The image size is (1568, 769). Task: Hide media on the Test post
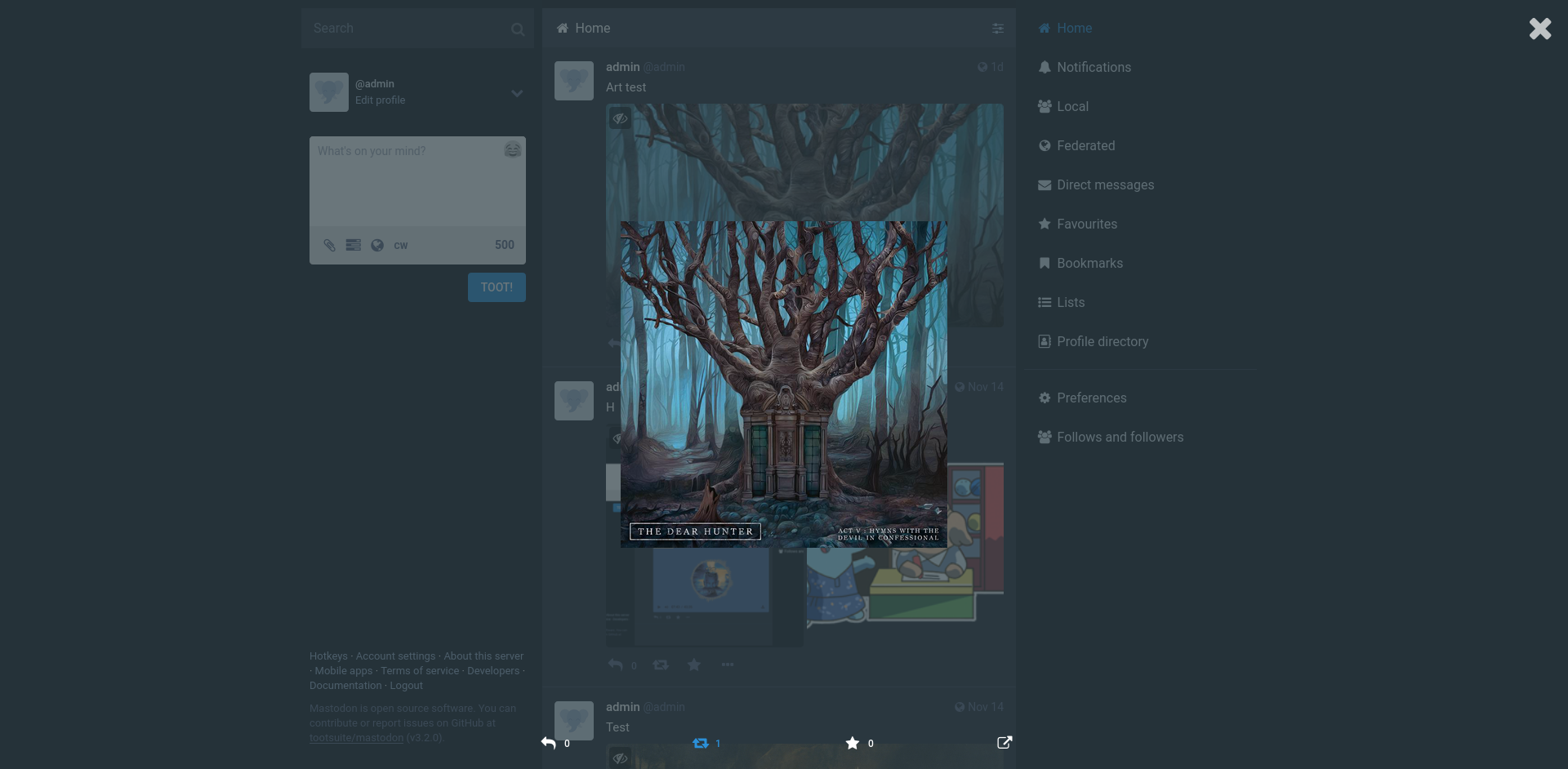(621, 758)
